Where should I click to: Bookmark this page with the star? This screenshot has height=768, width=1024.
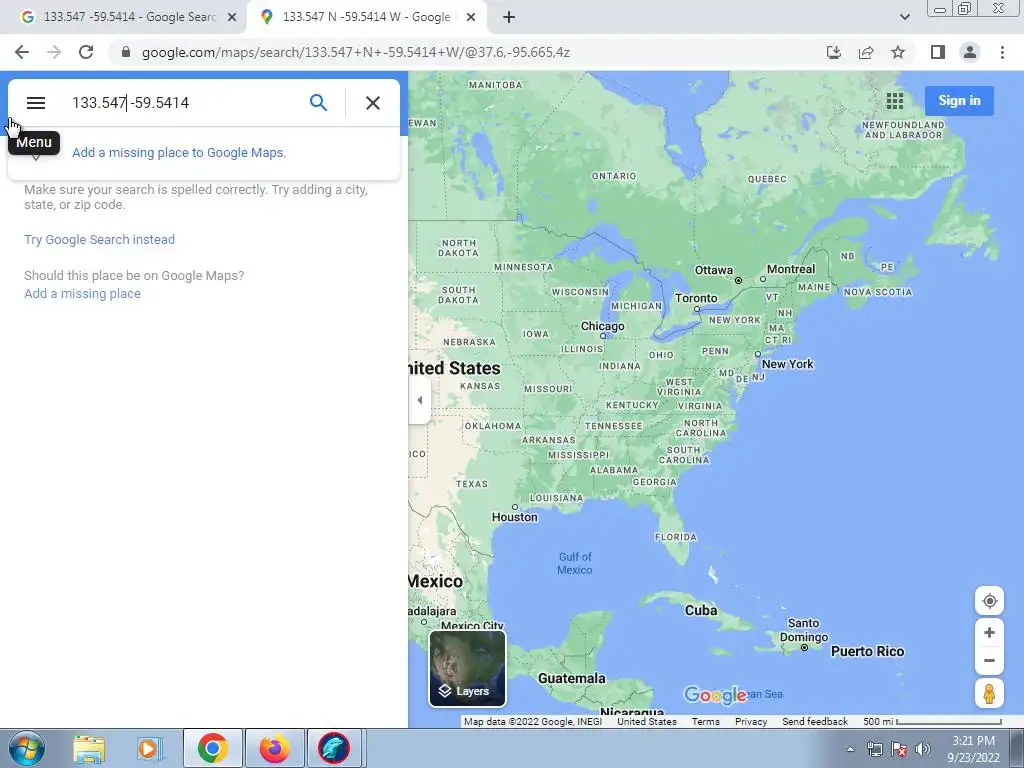pyautogui.click(x=898, y=52)
